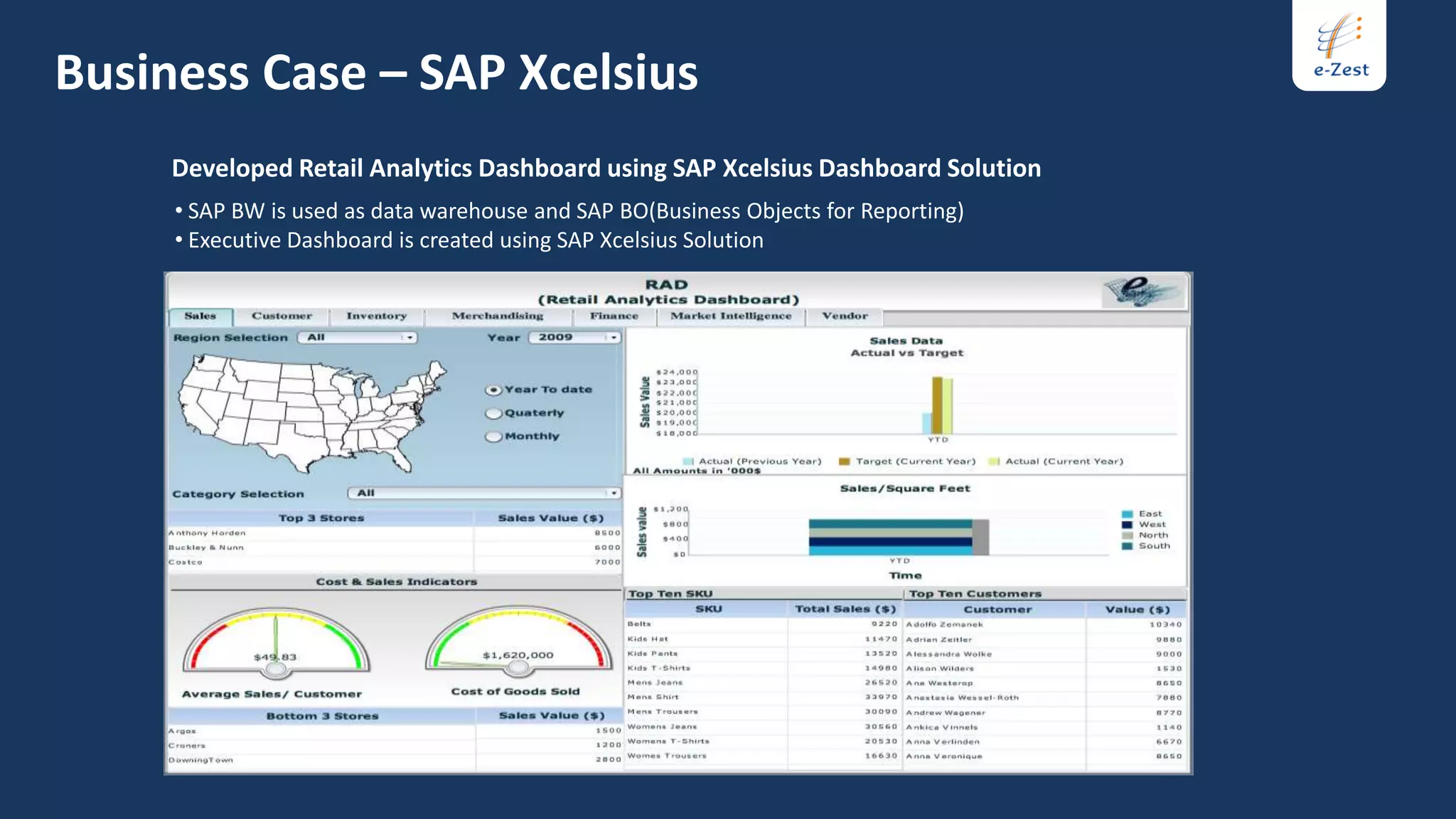1456x819 pixels.
Task: Click the Top 3 Stores column header
Action: 321,518
